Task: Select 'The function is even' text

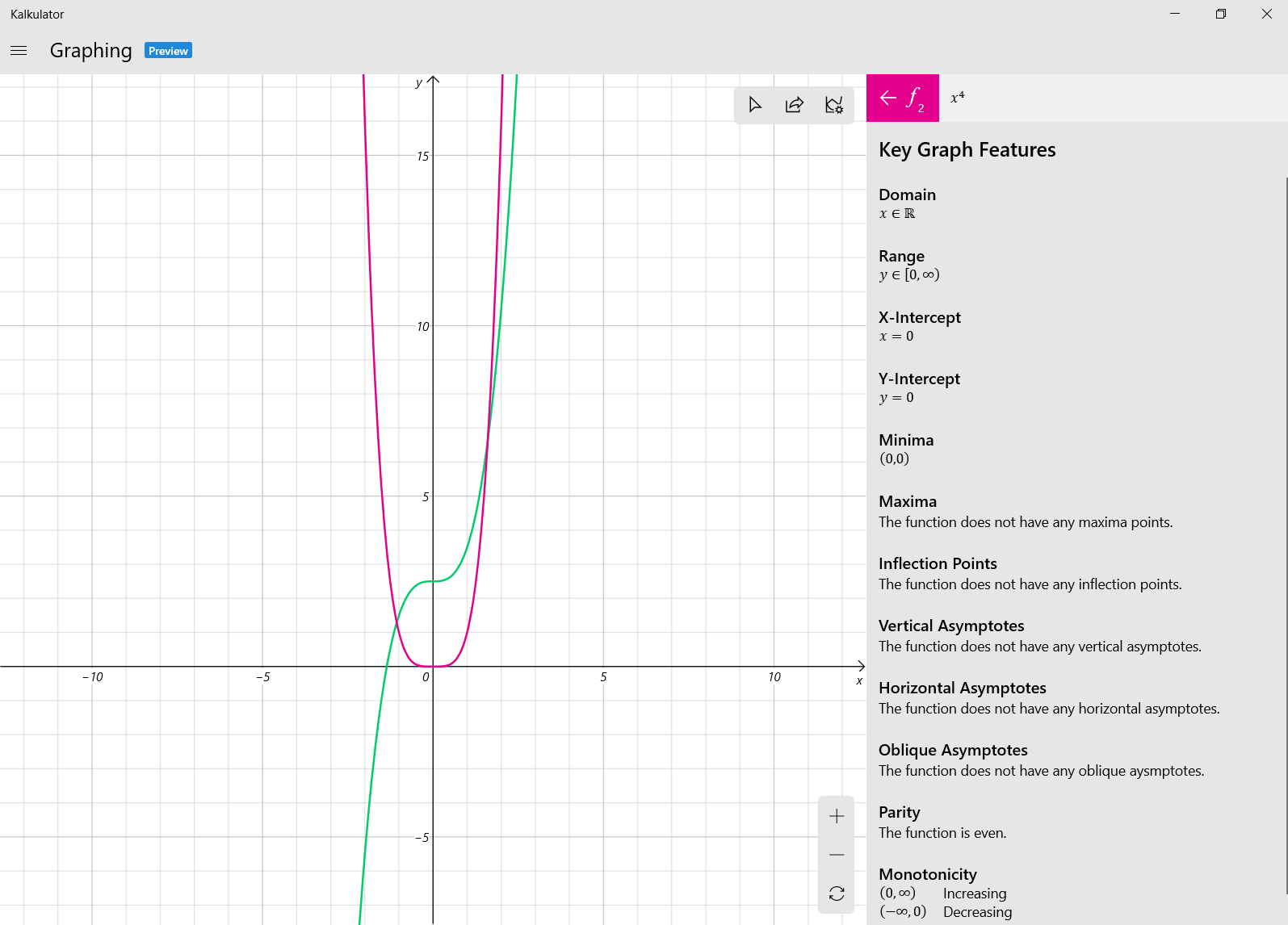Action: pos(942,833)
